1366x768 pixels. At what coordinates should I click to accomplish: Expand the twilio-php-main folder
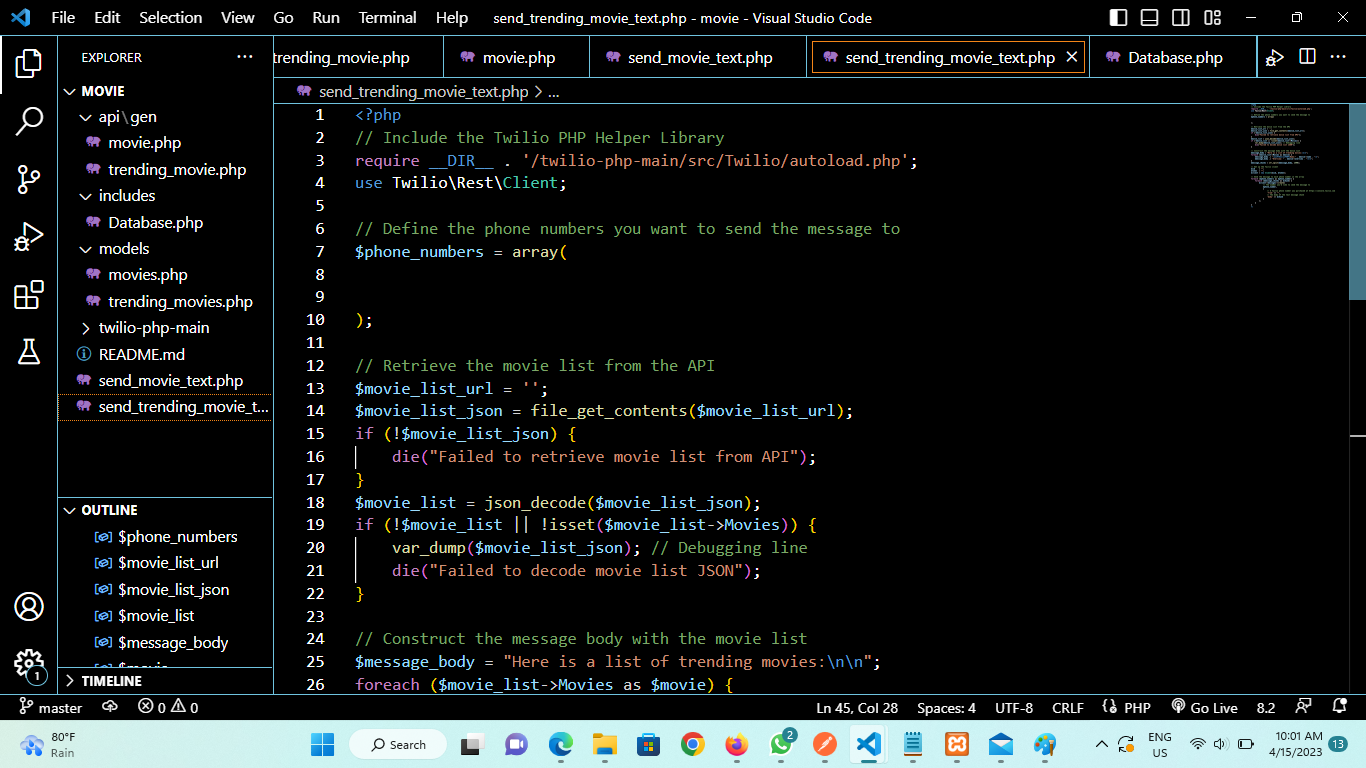[x=86, y=327]
